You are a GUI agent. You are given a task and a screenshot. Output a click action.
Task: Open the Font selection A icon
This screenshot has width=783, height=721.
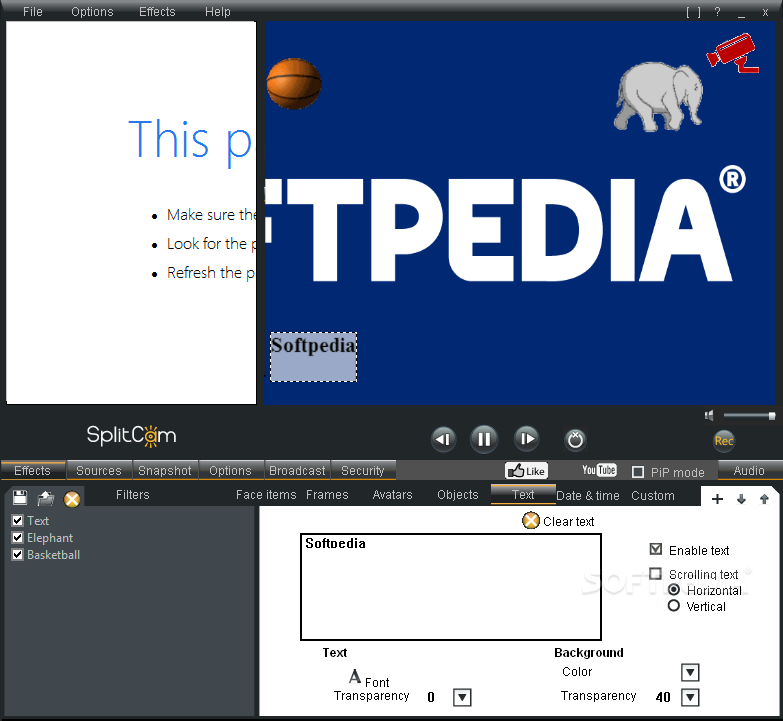(x=355, y=677)
